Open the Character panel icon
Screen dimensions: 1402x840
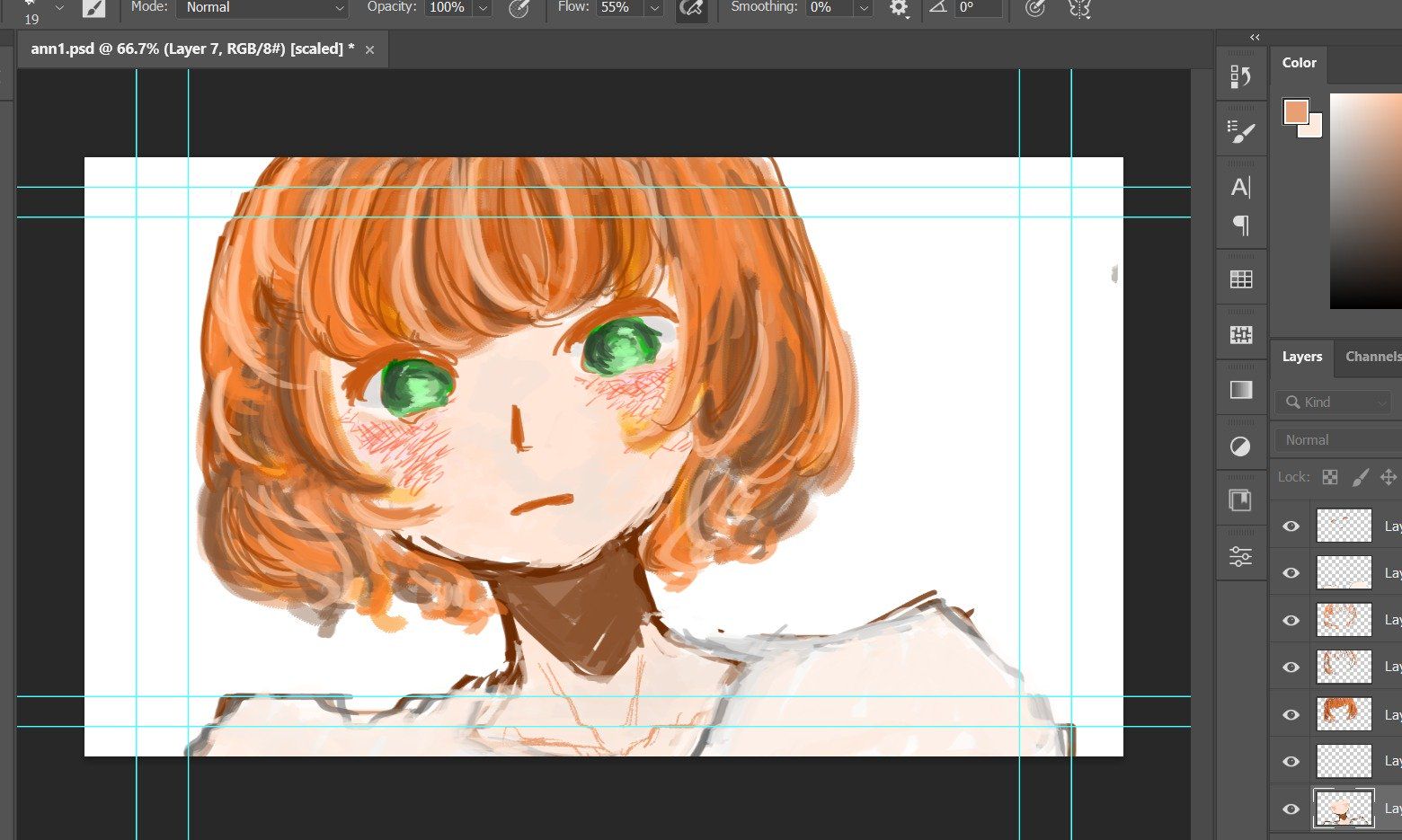(x=1240, y=187)
